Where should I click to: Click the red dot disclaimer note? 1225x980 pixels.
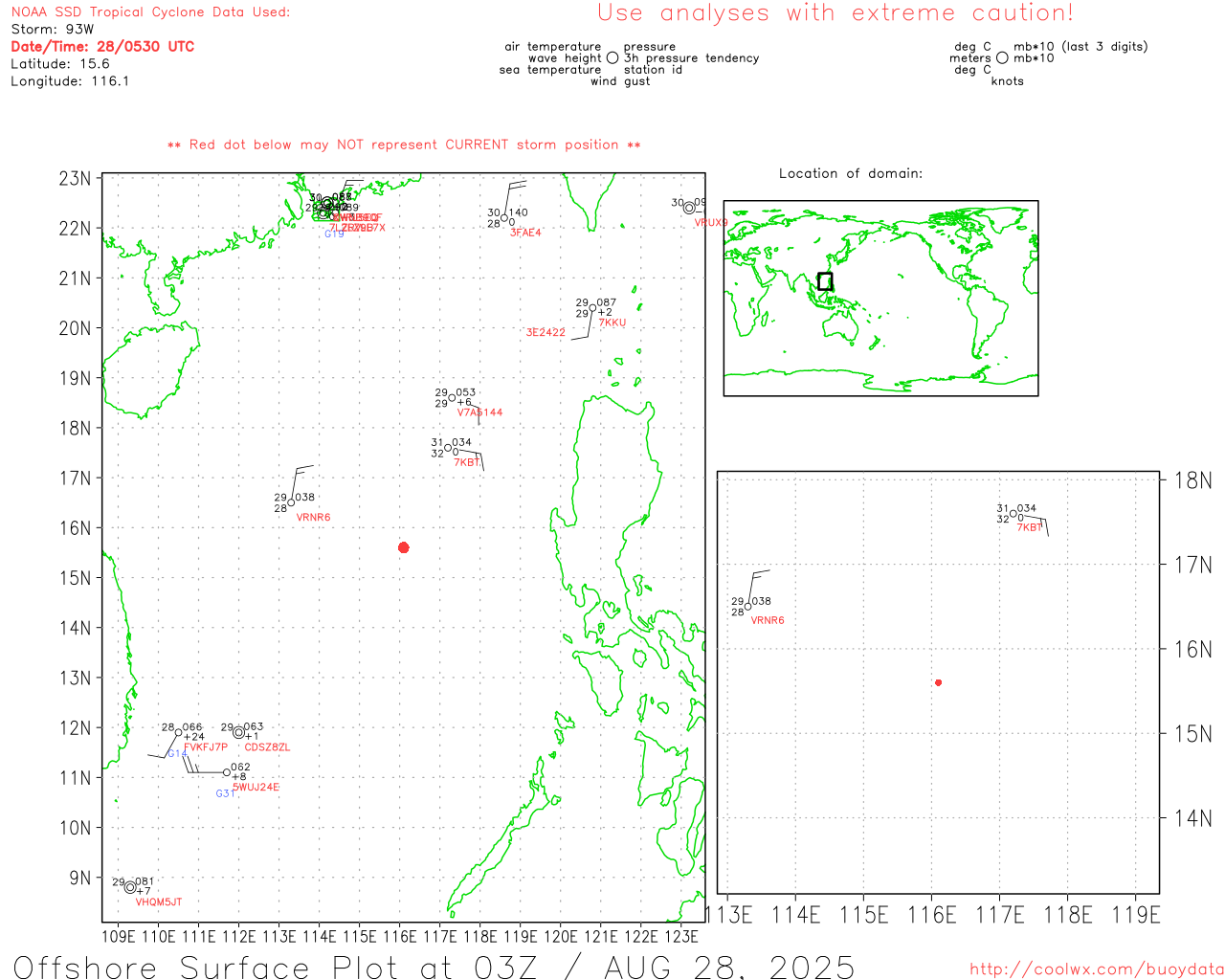(404, 145)
